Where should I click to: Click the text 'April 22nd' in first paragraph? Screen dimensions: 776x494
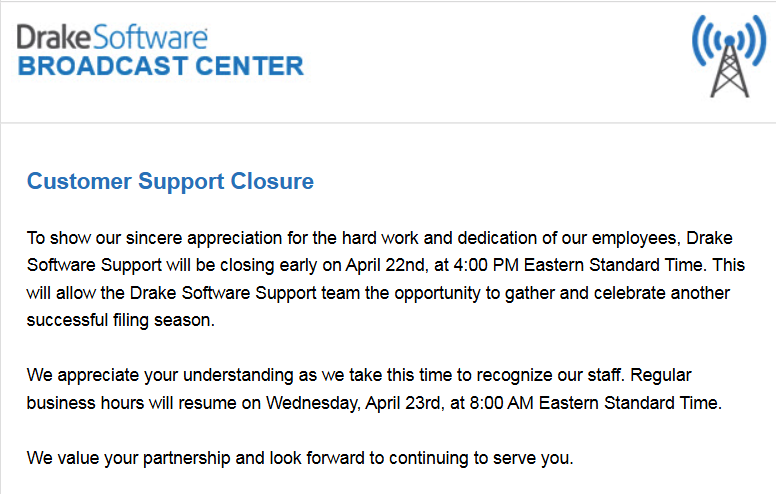pos(385,265)
